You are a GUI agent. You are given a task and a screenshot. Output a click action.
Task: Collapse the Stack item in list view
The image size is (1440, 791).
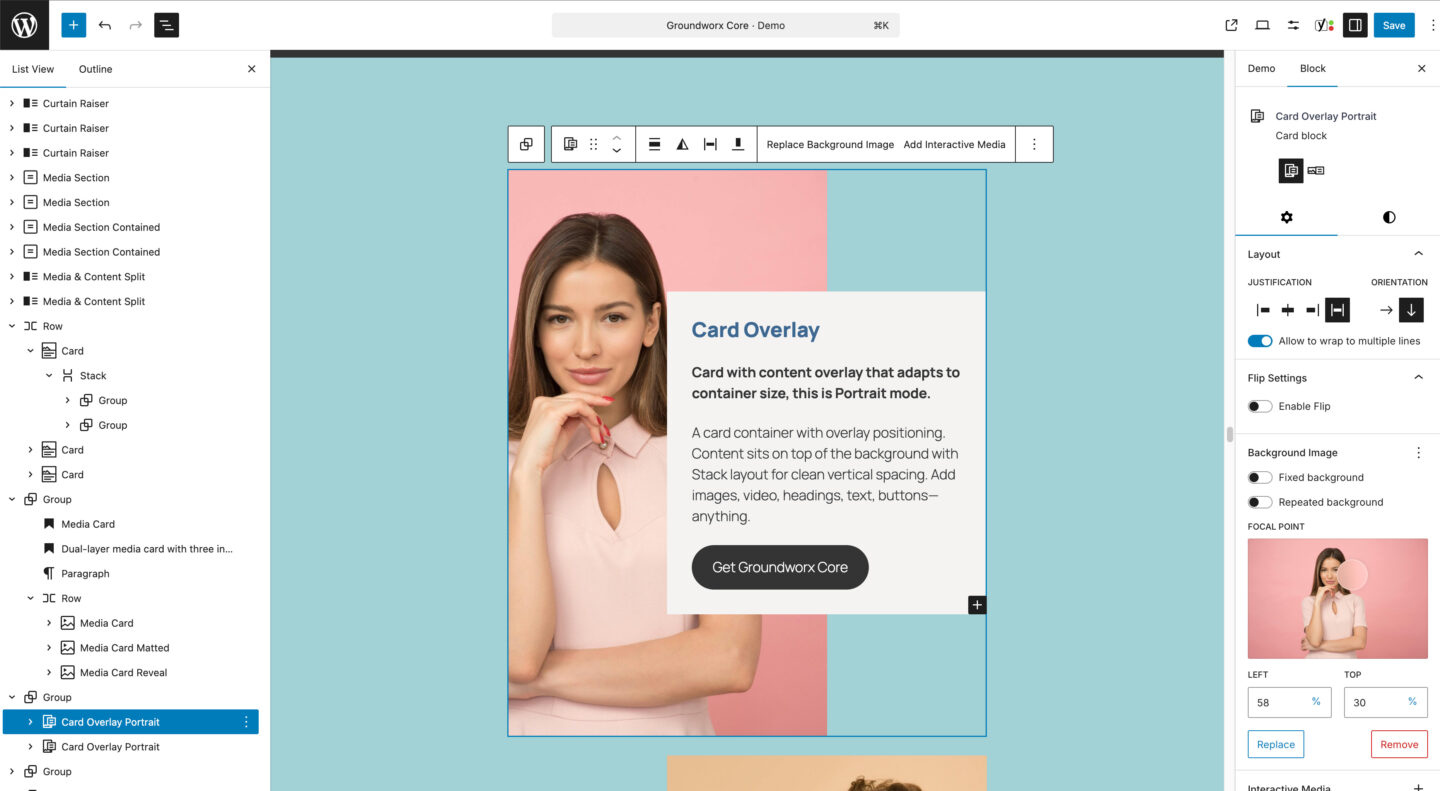click(49, 376)
